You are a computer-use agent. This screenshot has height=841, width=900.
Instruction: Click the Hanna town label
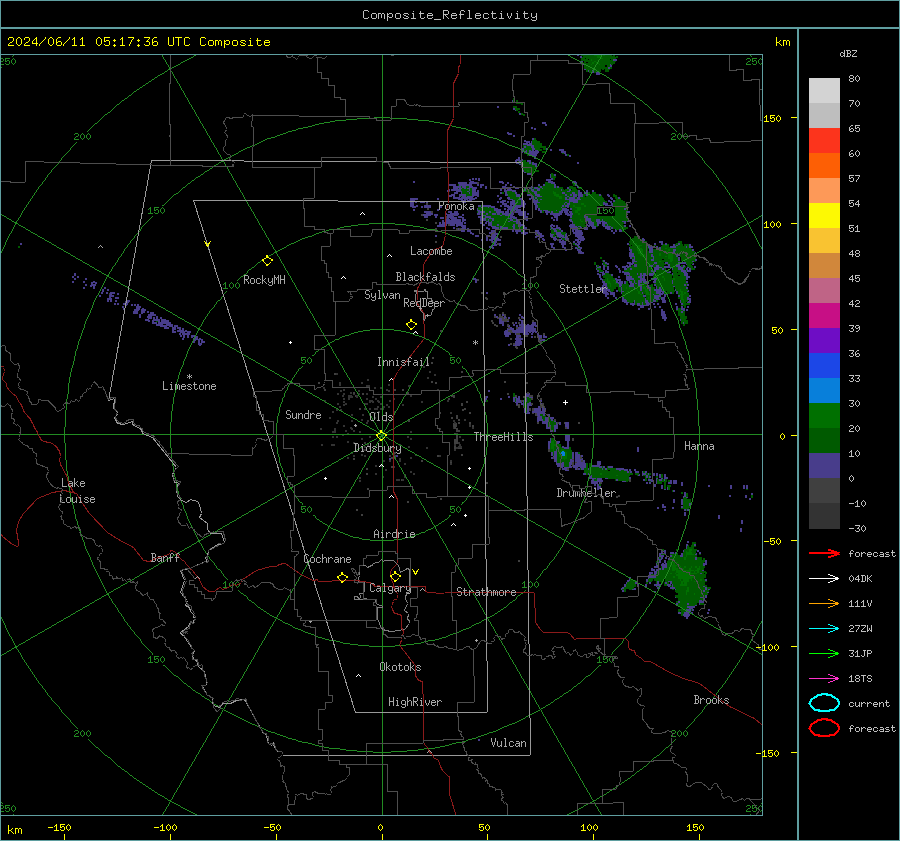tap(699, 446)
